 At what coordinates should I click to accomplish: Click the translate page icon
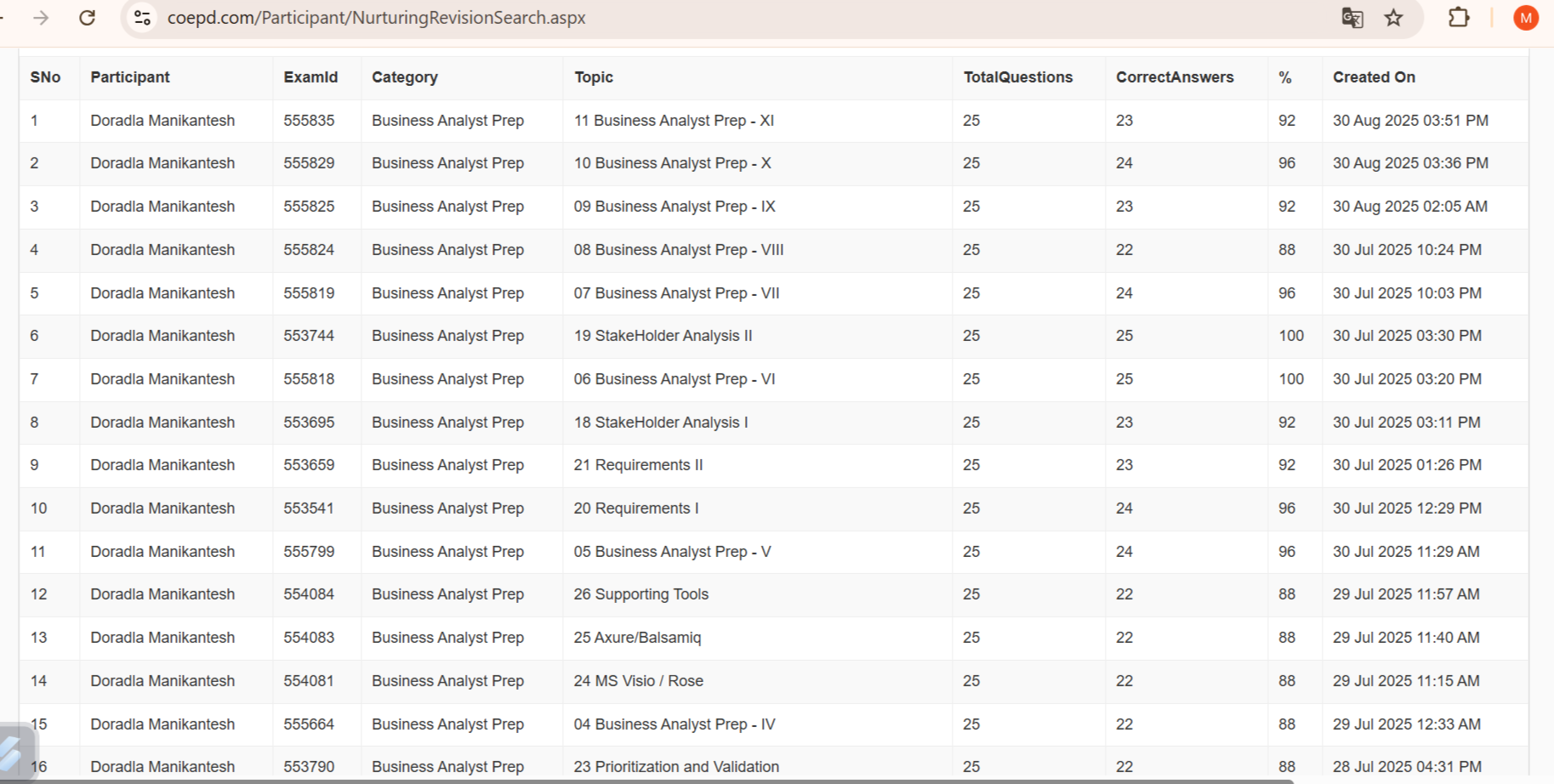click(x=1352, y=18)
